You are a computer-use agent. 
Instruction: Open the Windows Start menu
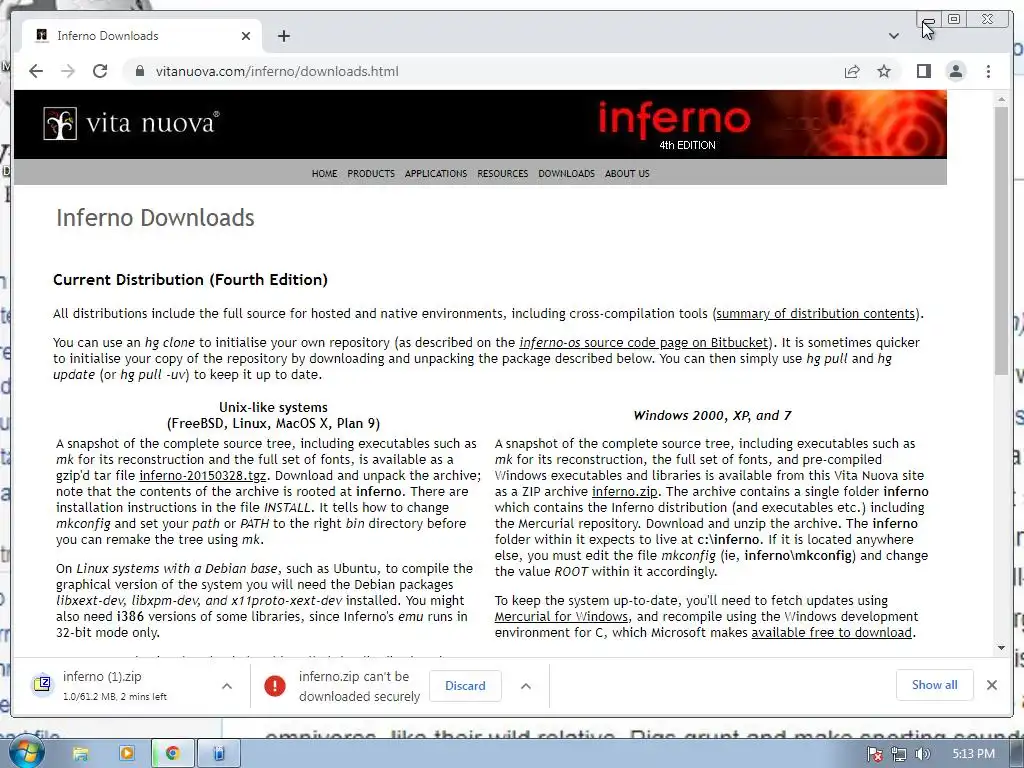tap(26, 753)
